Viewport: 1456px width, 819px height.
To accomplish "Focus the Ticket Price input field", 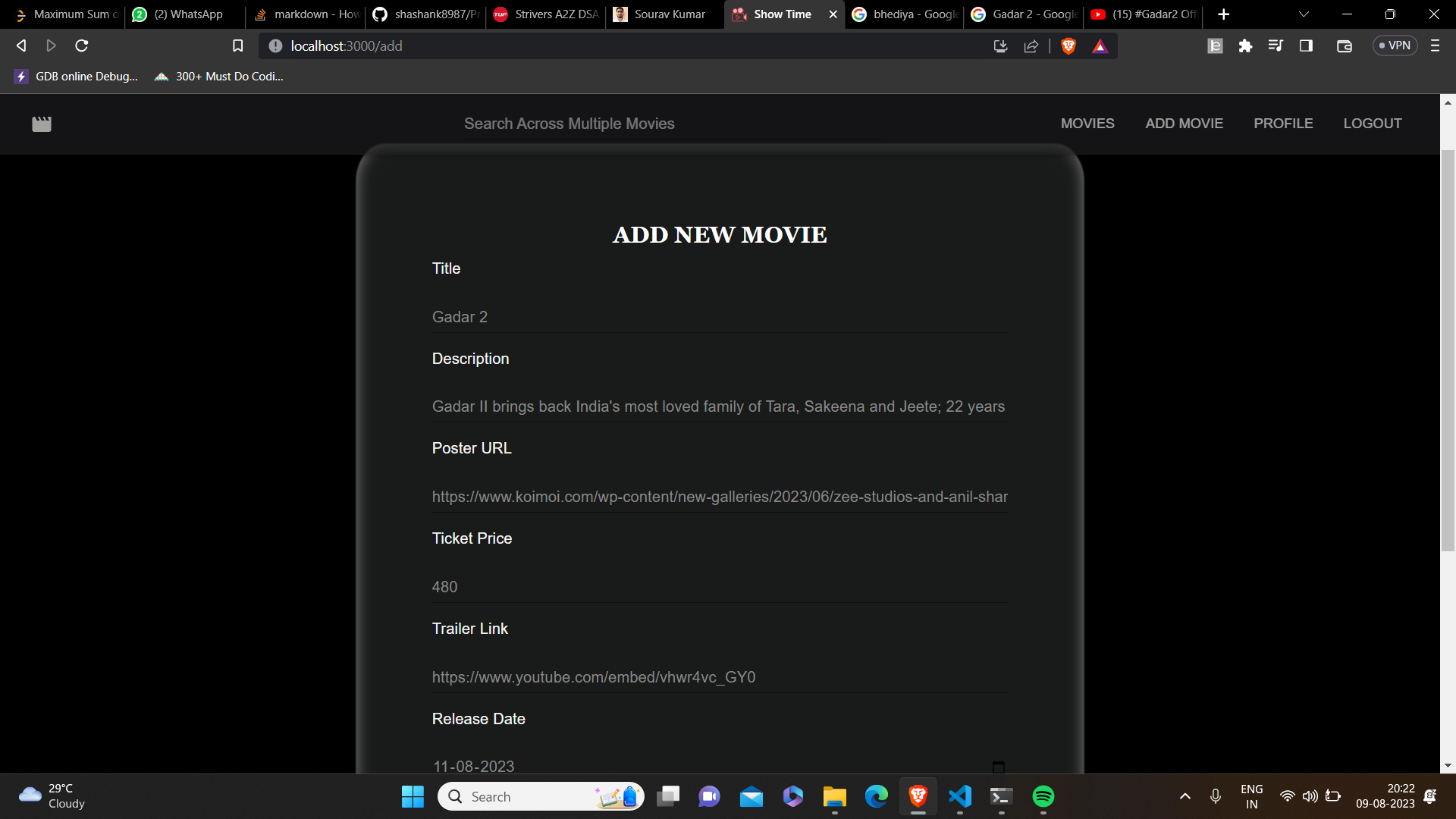I will tap(719, 587).
